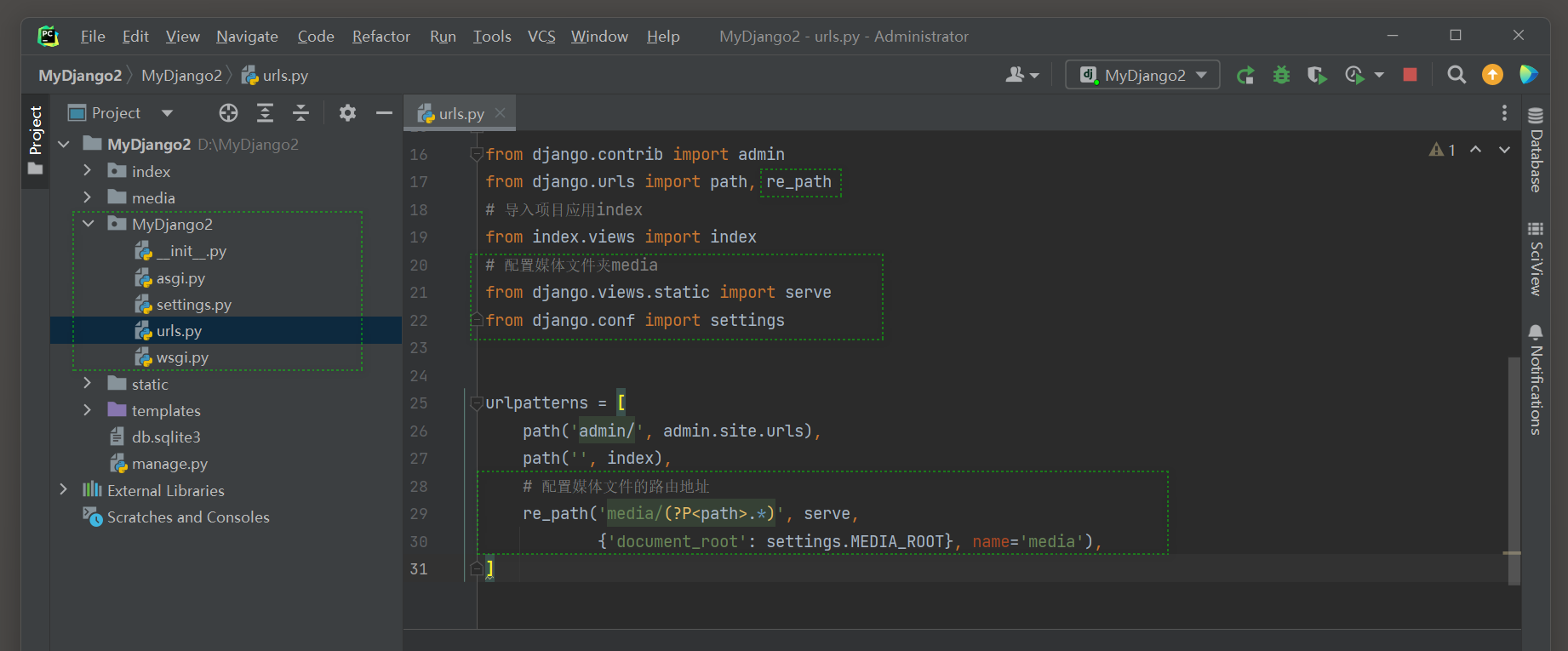Open the Run menu
The image size is (1568, 651).
coord(443,36)
